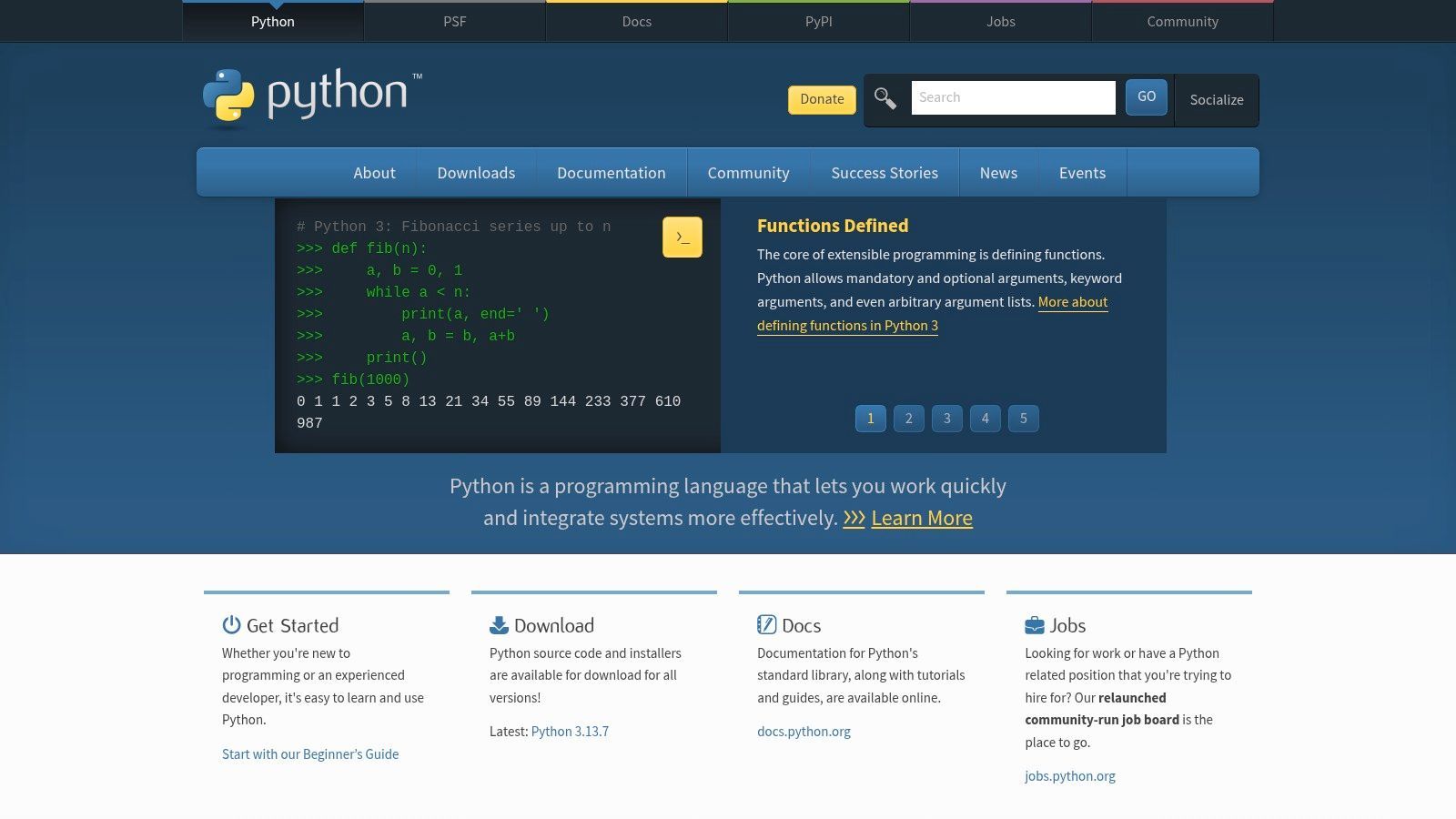Expand the Documentation navigation menu
The image size is (1456, 819).
click(611, 173)
